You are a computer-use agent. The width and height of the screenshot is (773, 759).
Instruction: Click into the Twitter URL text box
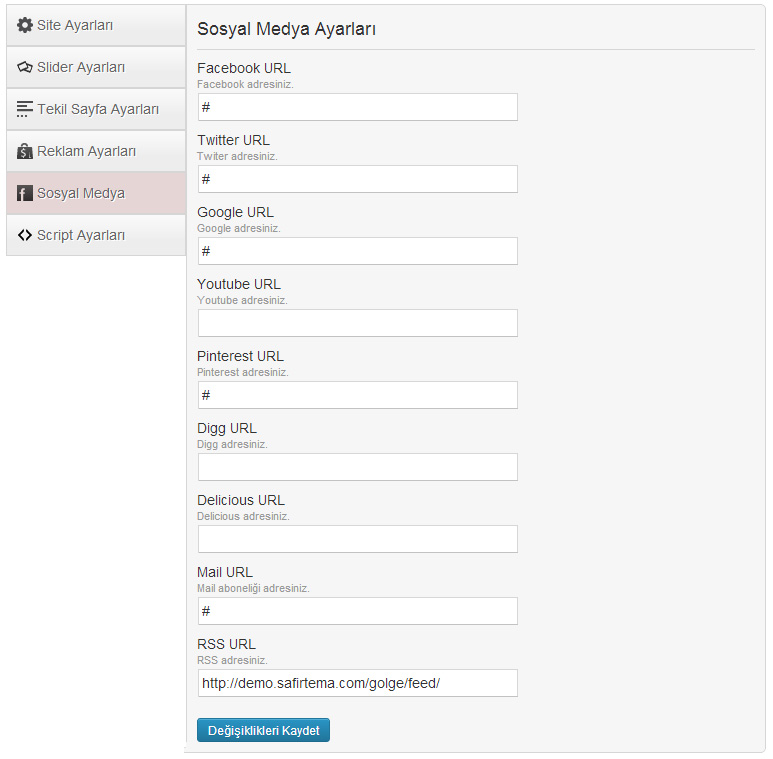(x=358, y=179)
